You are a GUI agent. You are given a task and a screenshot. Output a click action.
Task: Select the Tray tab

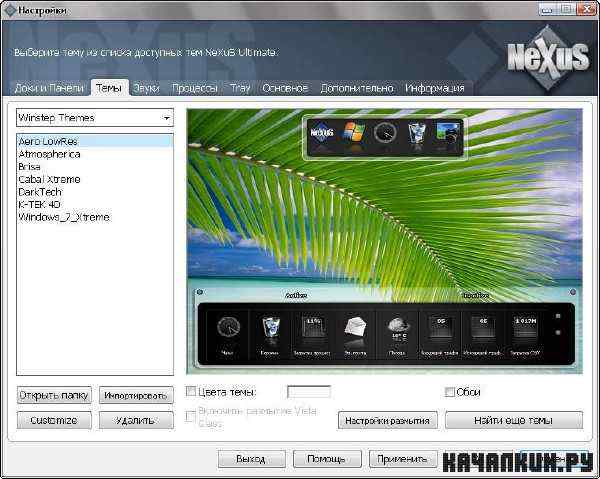pos(240,88)
